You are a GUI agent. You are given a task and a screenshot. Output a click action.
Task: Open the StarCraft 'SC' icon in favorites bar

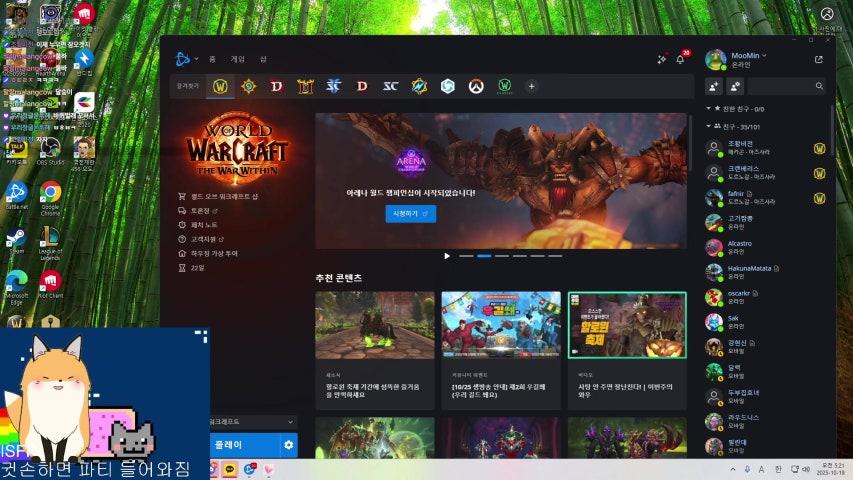[390, 87]
